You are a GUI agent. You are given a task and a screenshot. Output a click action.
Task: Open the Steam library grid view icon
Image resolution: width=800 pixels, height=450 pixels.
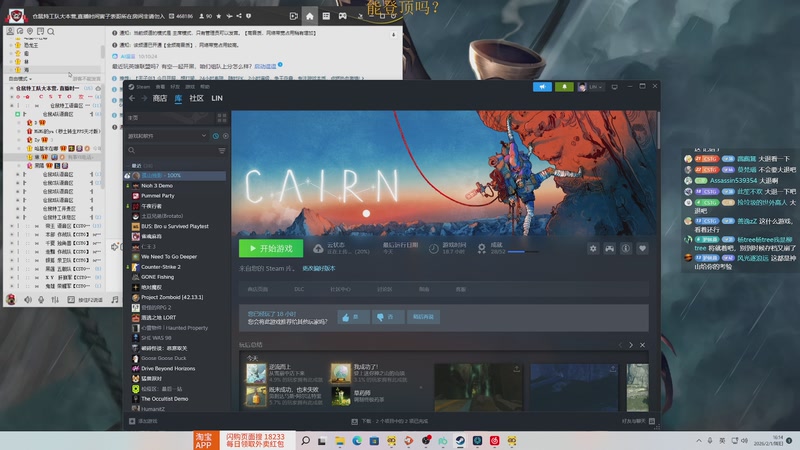point(221,118)
